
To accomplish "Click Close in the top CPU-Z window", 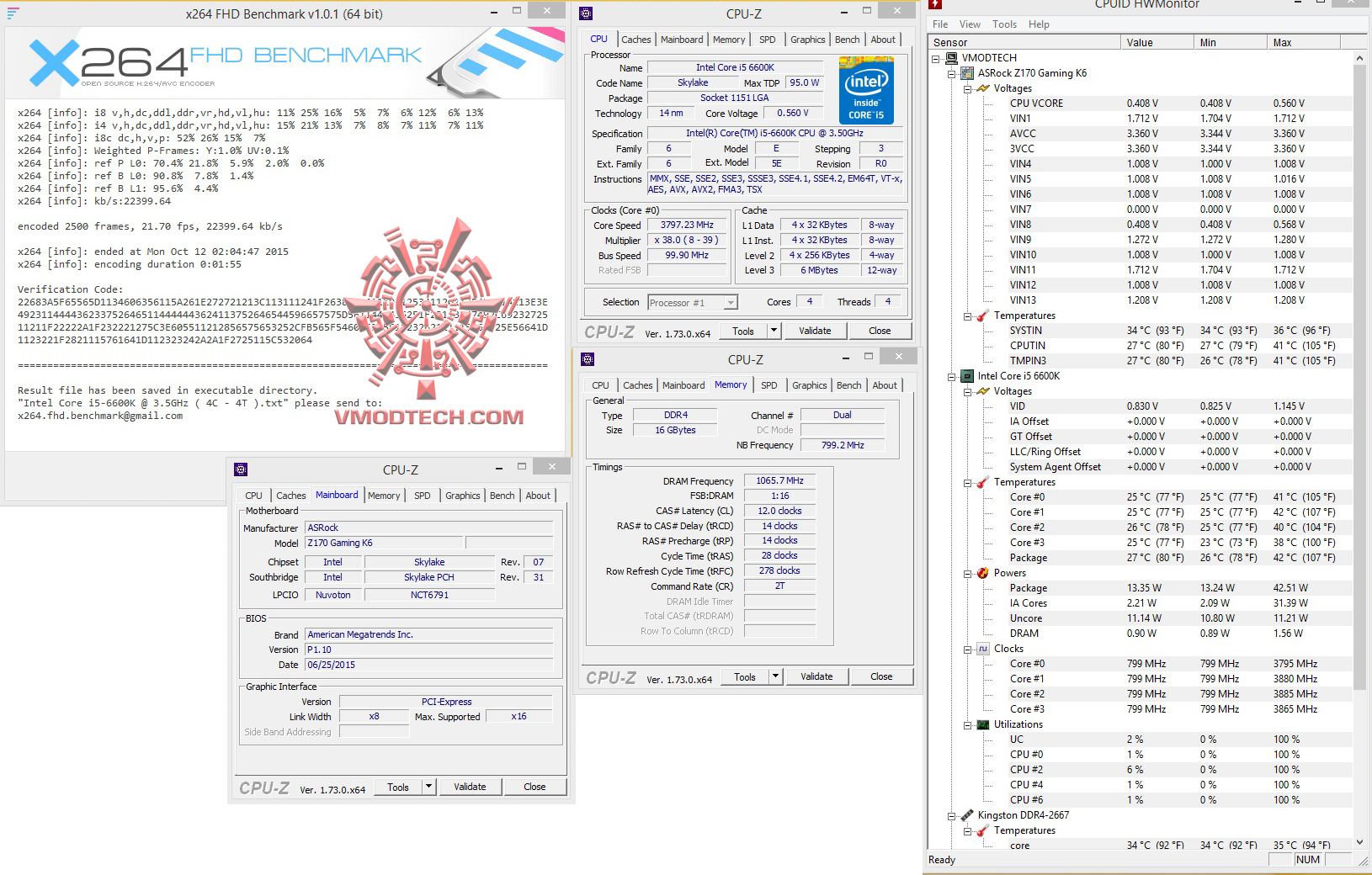I will point(880,331).
